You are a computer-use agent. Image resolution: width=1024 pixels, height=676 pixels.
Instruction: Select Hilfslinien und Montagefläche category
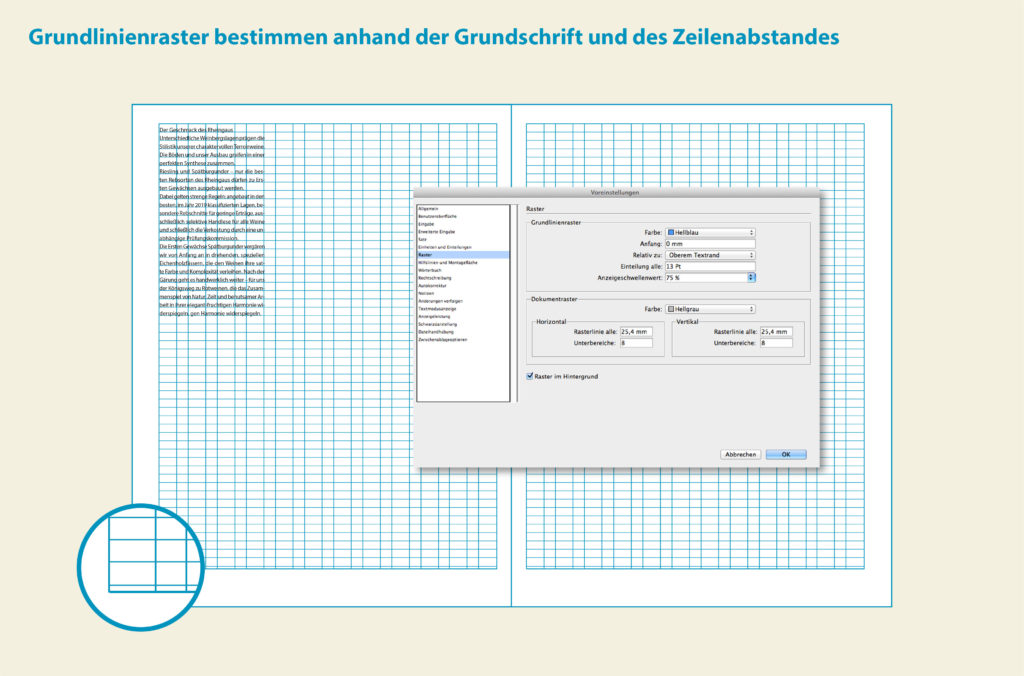(446, 261)
